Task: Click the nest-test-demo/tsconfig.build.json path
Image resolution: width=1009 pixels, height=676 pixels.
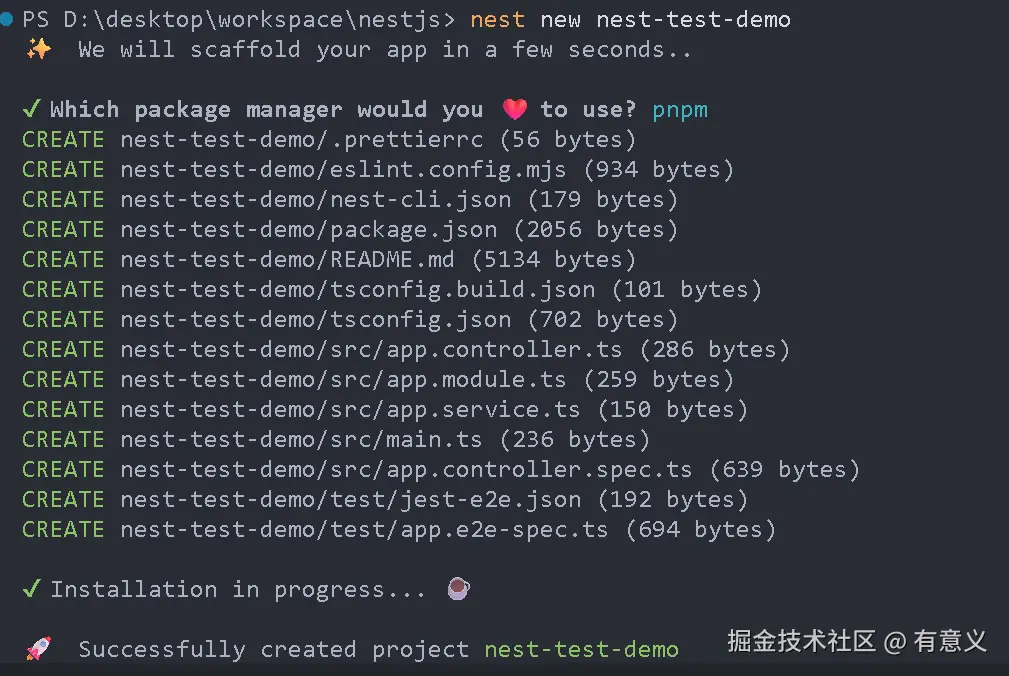Action: 357,290
